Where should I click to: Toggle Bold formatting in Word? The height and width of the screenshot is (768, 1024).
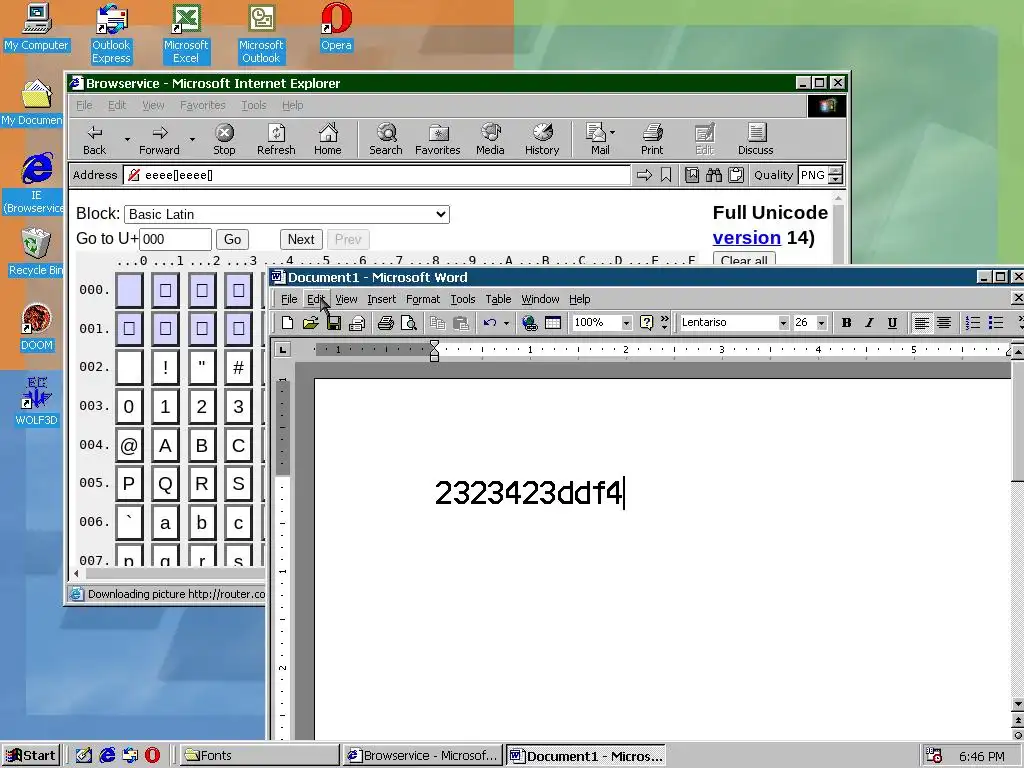[x=846, y=323]
